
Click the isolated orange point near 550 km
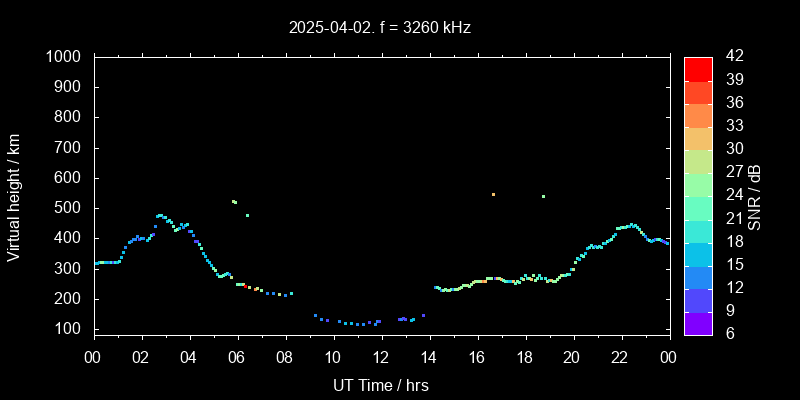[493, 194]
